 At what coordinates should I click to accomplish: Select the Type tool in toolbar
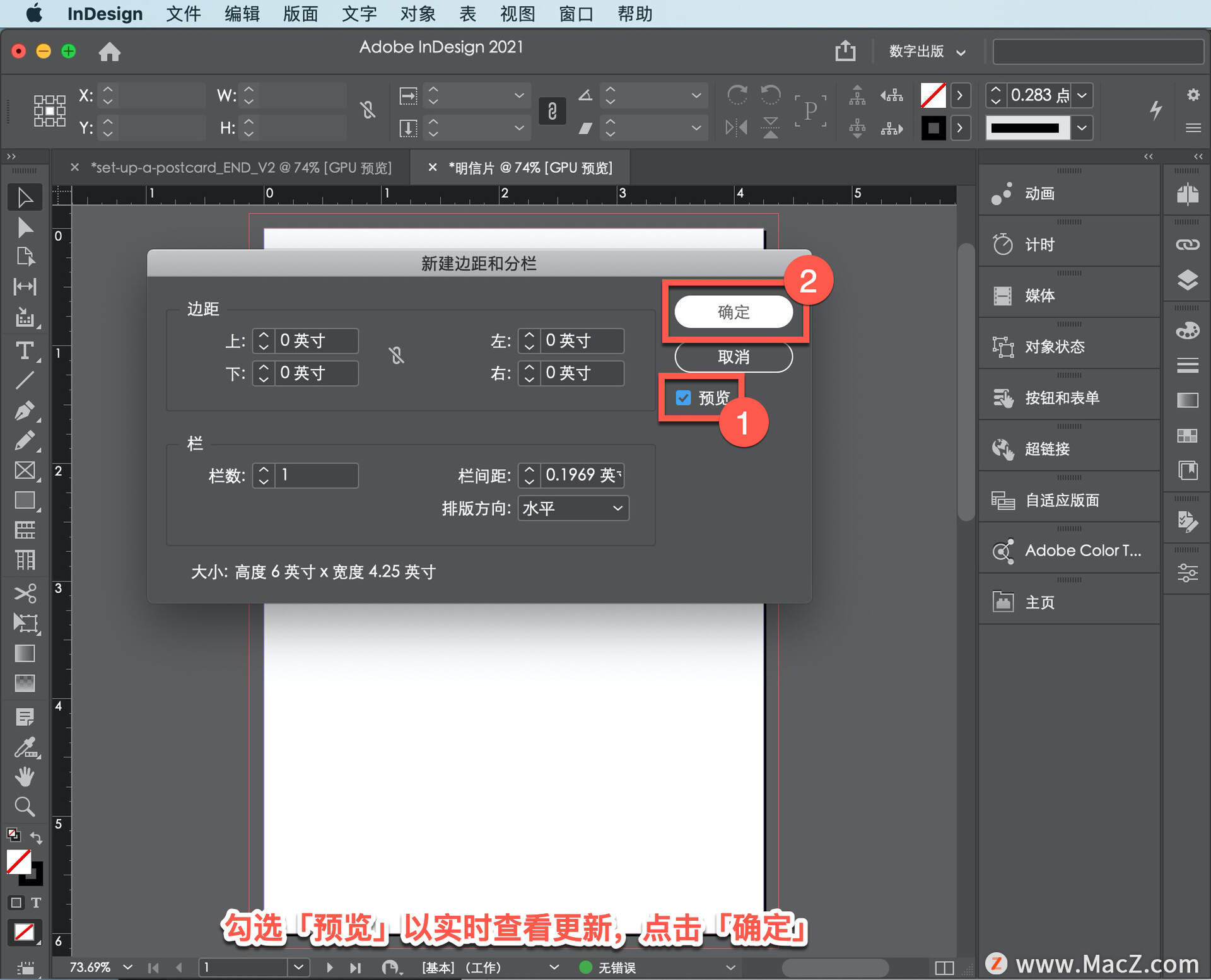(x=25, y=351)
